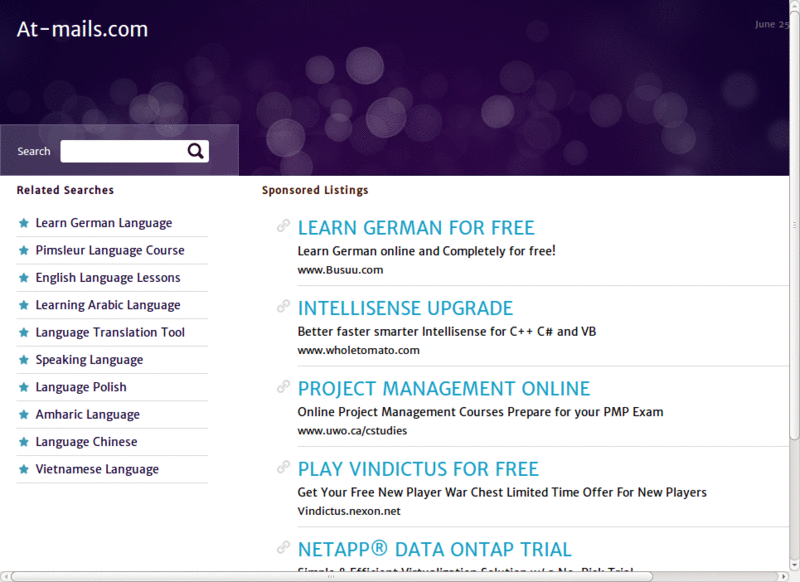Click star icon beside Speaking Language
This screenshot has width=800, height=582.
pyautogui.click(x=23, y=360)
